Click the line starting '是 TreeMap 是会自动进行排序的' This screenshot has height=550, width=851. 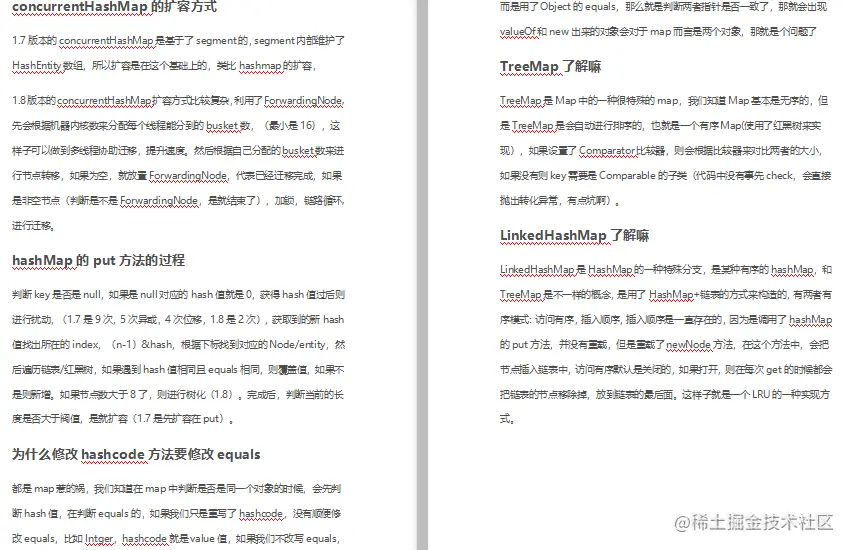tap(661, 126)
